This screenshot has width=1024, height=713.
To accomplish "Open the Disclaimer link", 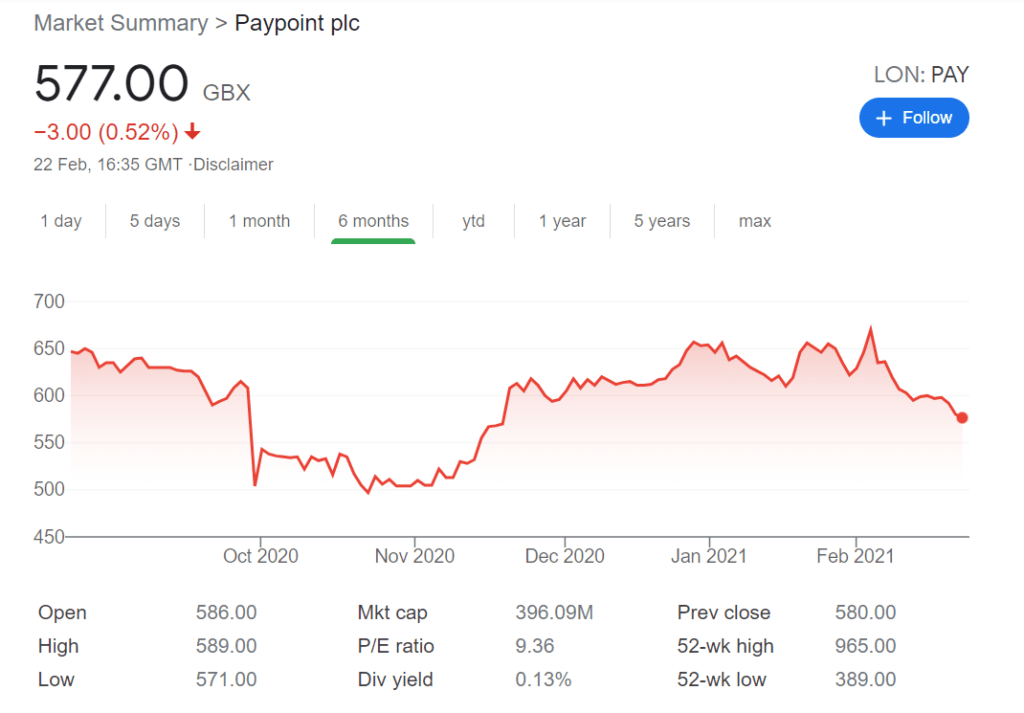I will coord(233,164).
